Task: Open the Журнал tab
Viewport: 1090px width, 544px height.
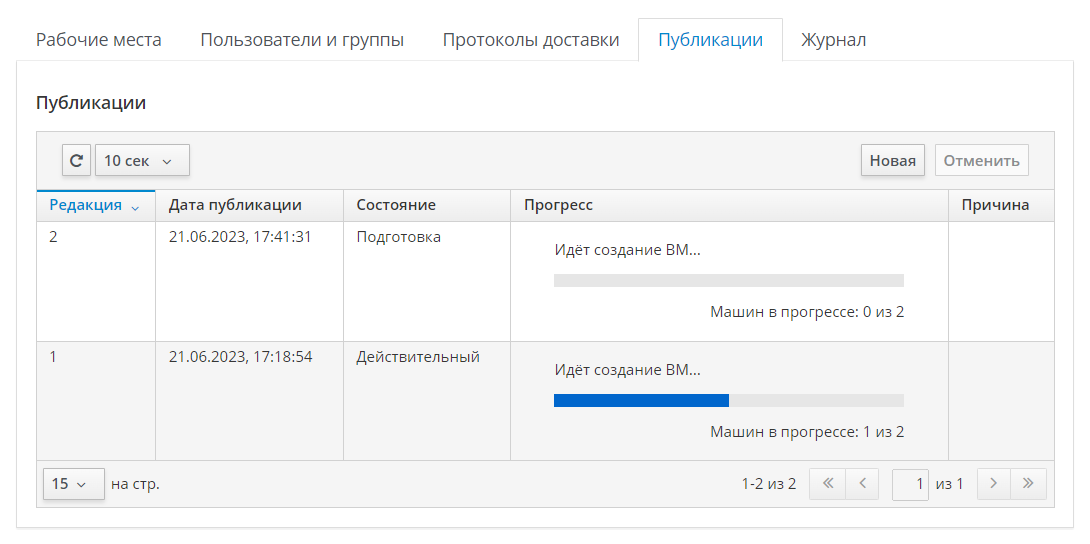Action: click(x=833, y=40)
